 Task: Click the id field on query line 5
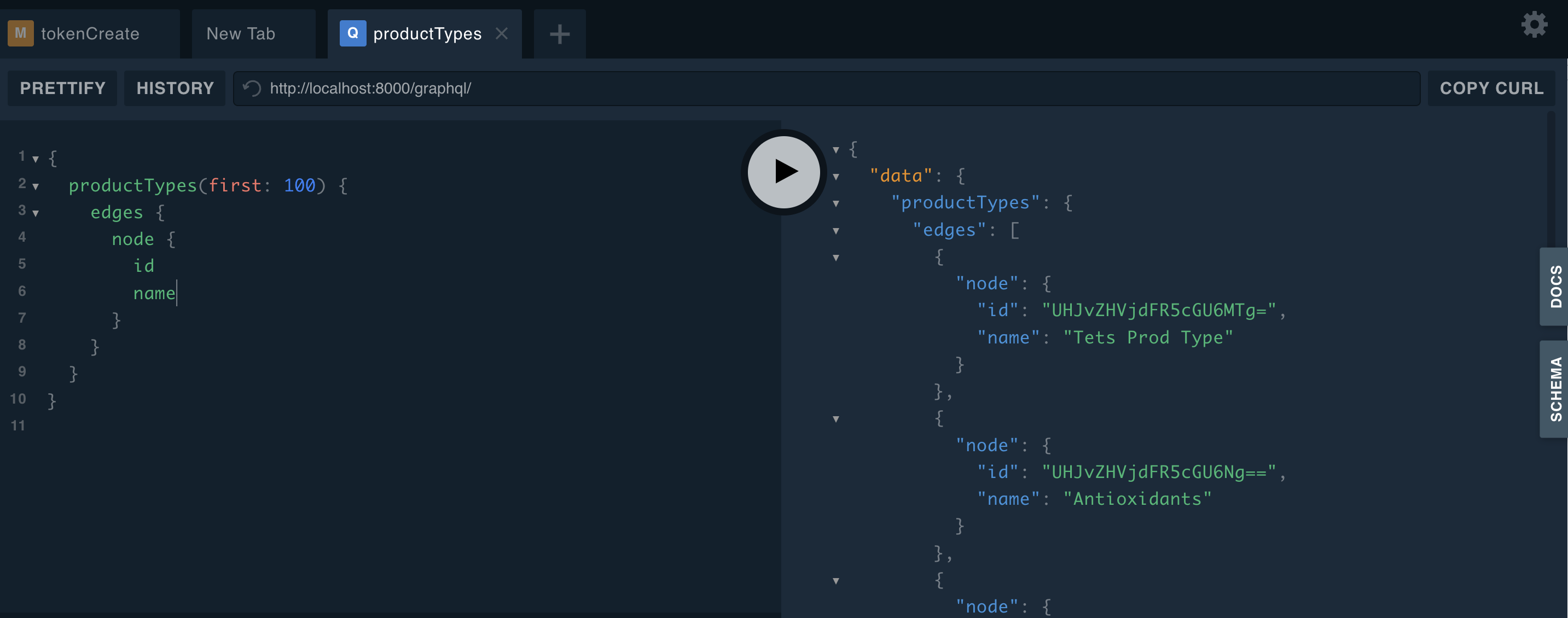pyautogui.click(x=144, y=266)
